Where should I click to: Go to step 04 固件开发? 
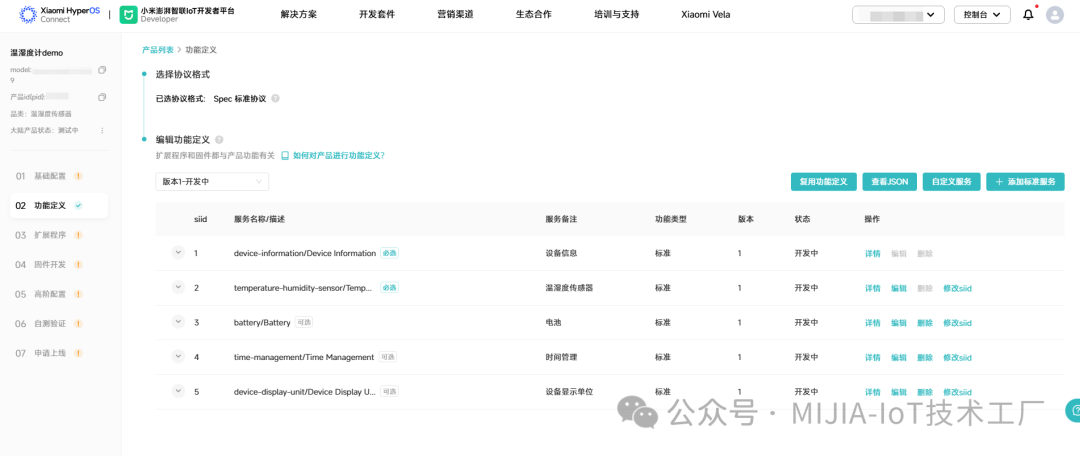[x=59, y=265]
